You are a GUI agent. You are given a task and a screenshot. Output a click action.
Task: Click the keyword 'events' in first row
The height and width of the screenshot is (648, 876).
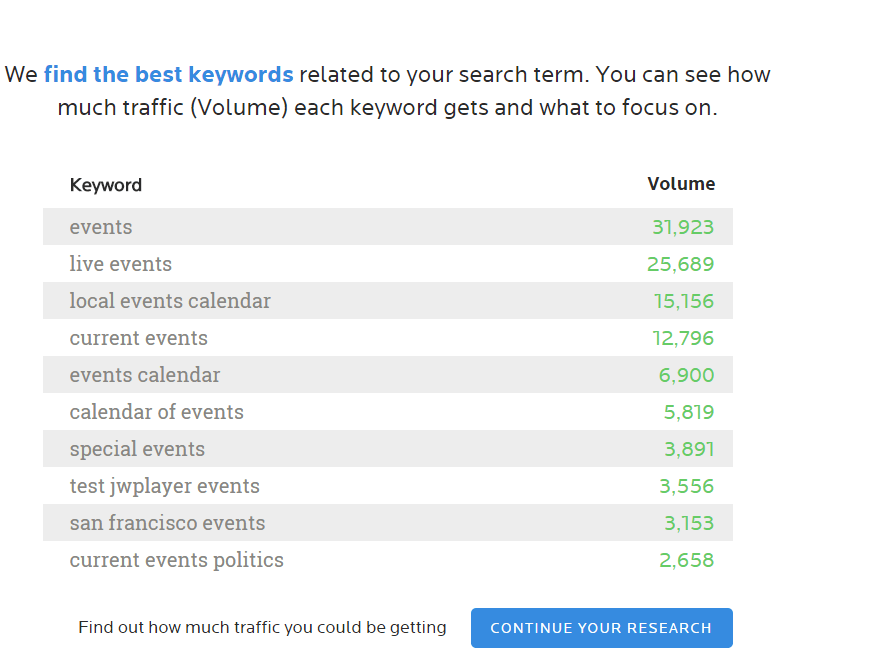pyautogui.click(x=101, y=227)
